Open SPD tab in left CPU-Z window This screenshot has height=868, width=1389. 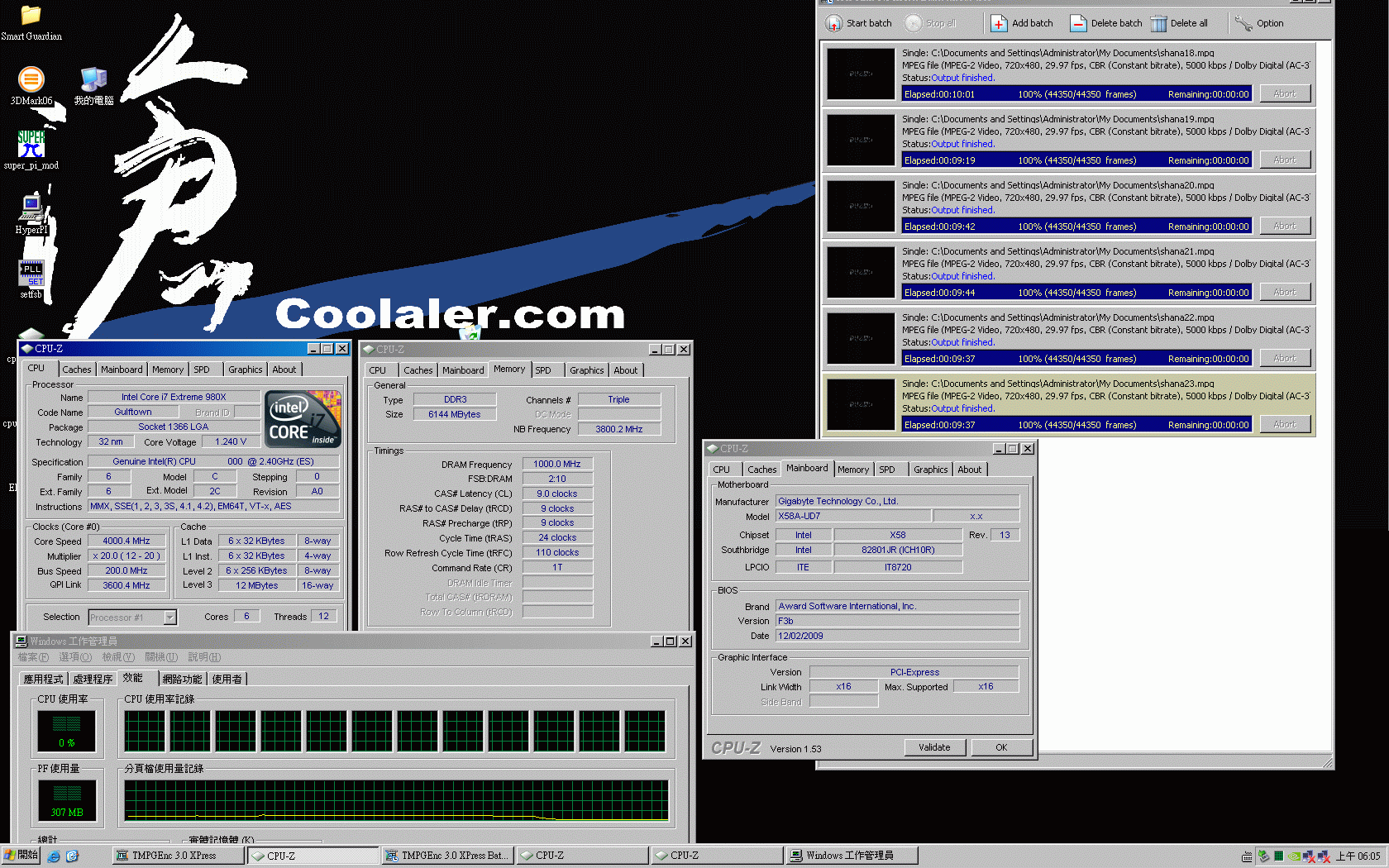(x=202, y=370)
